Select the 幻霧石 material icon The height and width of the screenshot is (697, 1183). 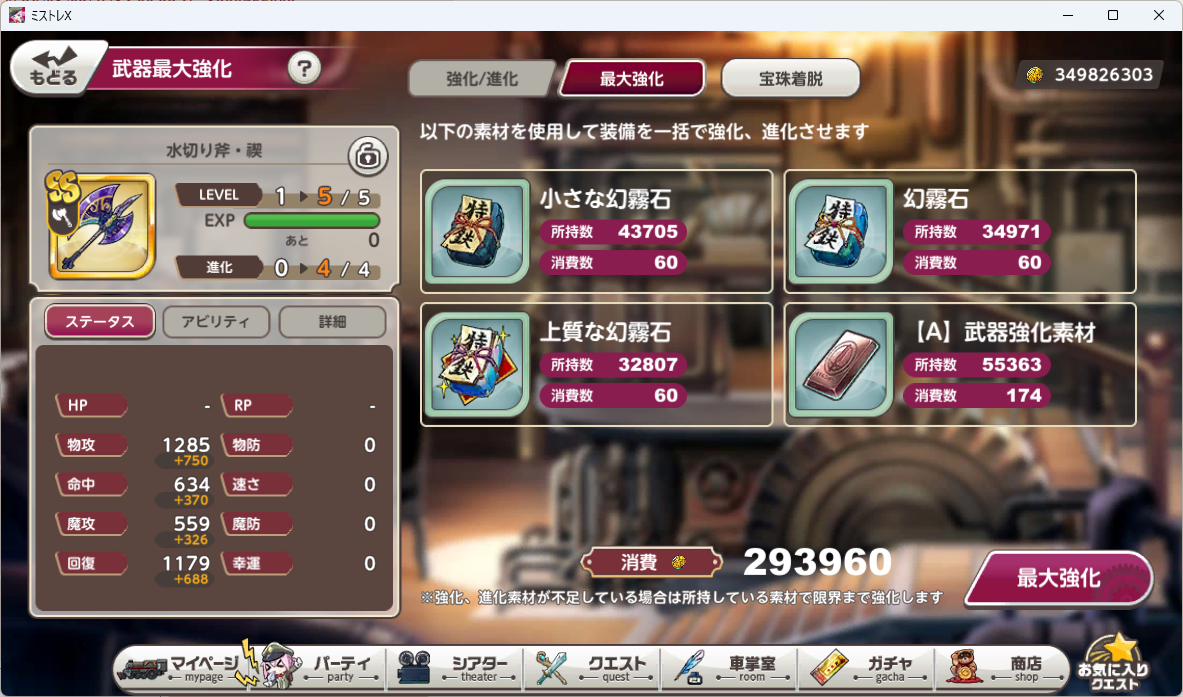[840, 232]
